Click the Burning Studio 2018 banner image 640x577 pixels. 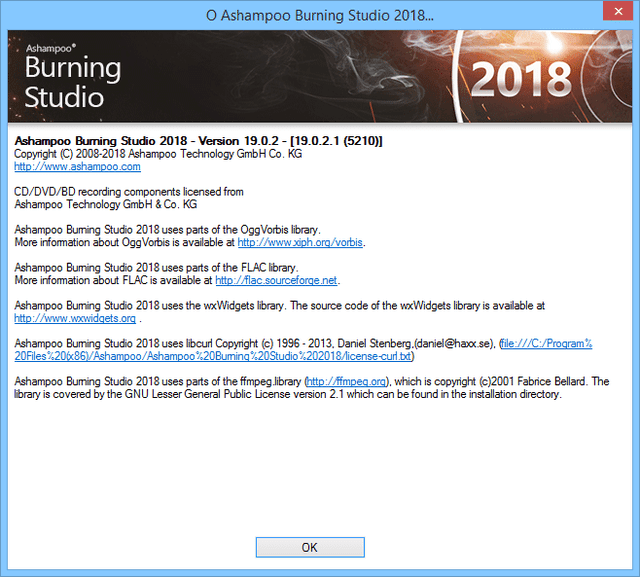click(x=320, y=76)
